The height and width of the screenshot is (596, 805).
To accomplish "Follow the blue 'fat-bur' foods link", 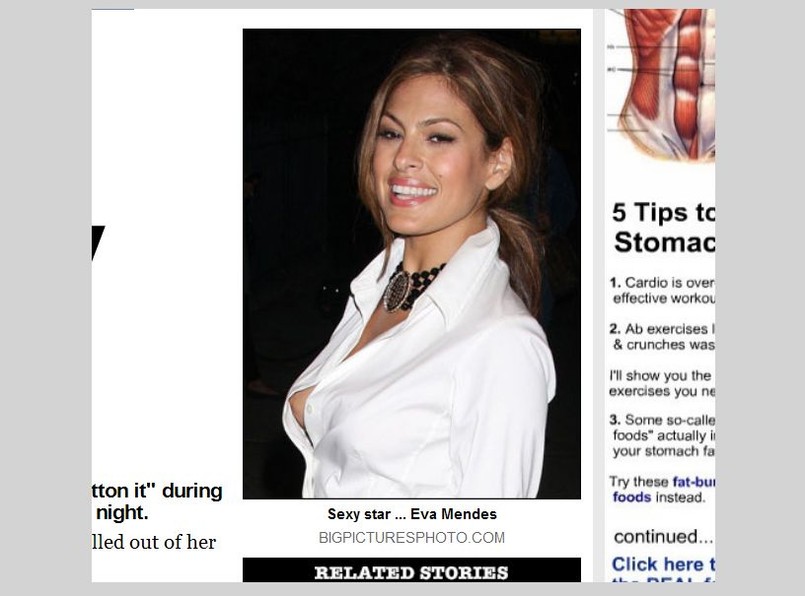I will click(x=693, y=482).
